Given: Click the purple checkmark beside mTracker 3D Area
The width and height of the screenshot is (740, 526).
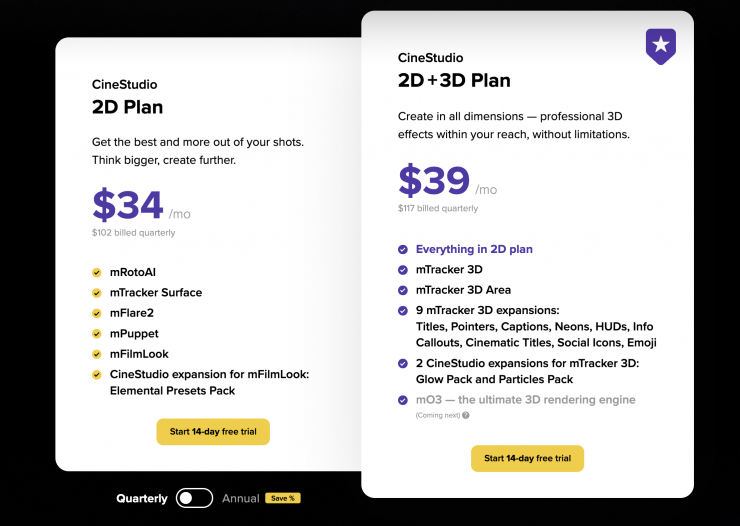Looking at the screenshot, I should (x=403, y=290).
